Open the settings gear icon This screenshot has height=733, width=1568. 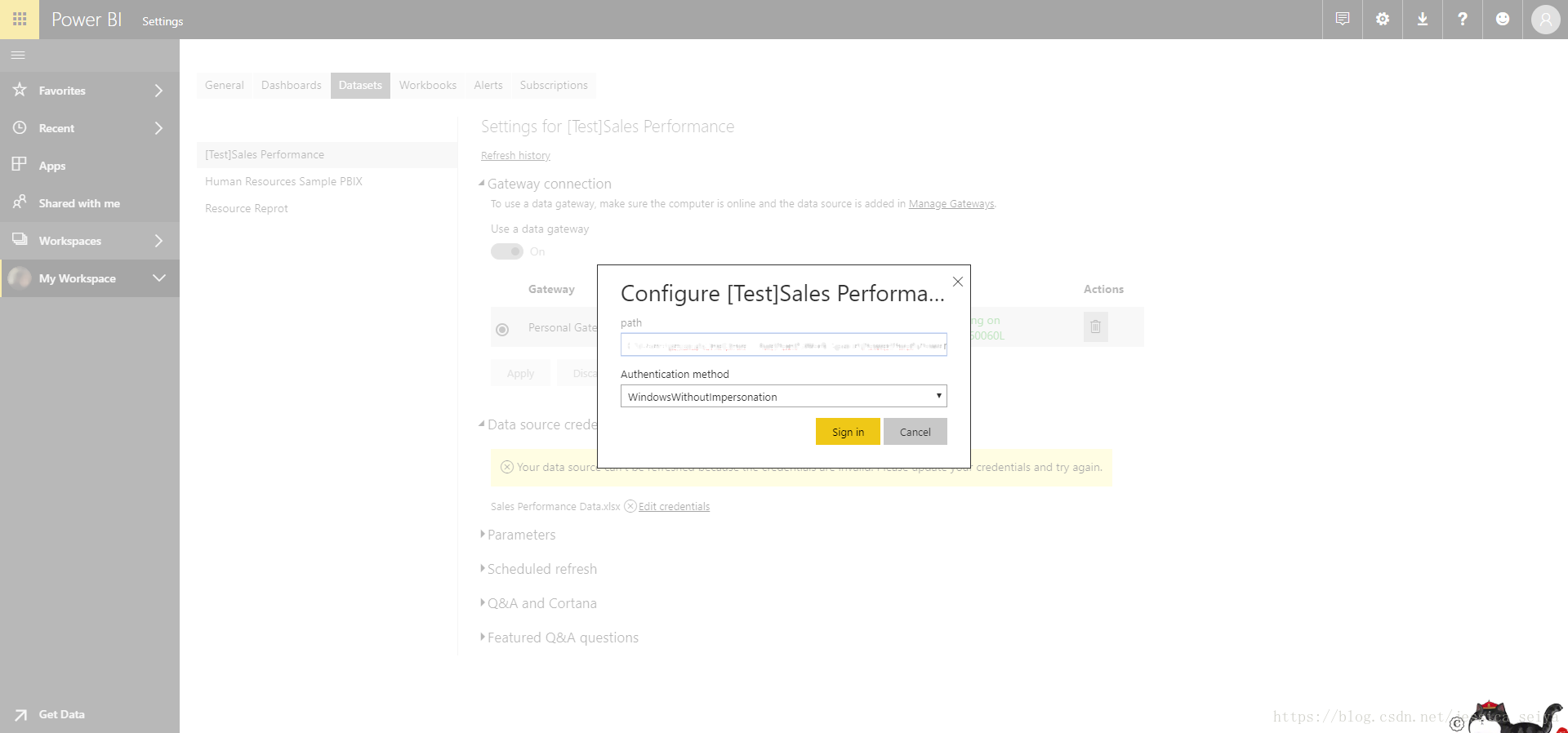1382,19
